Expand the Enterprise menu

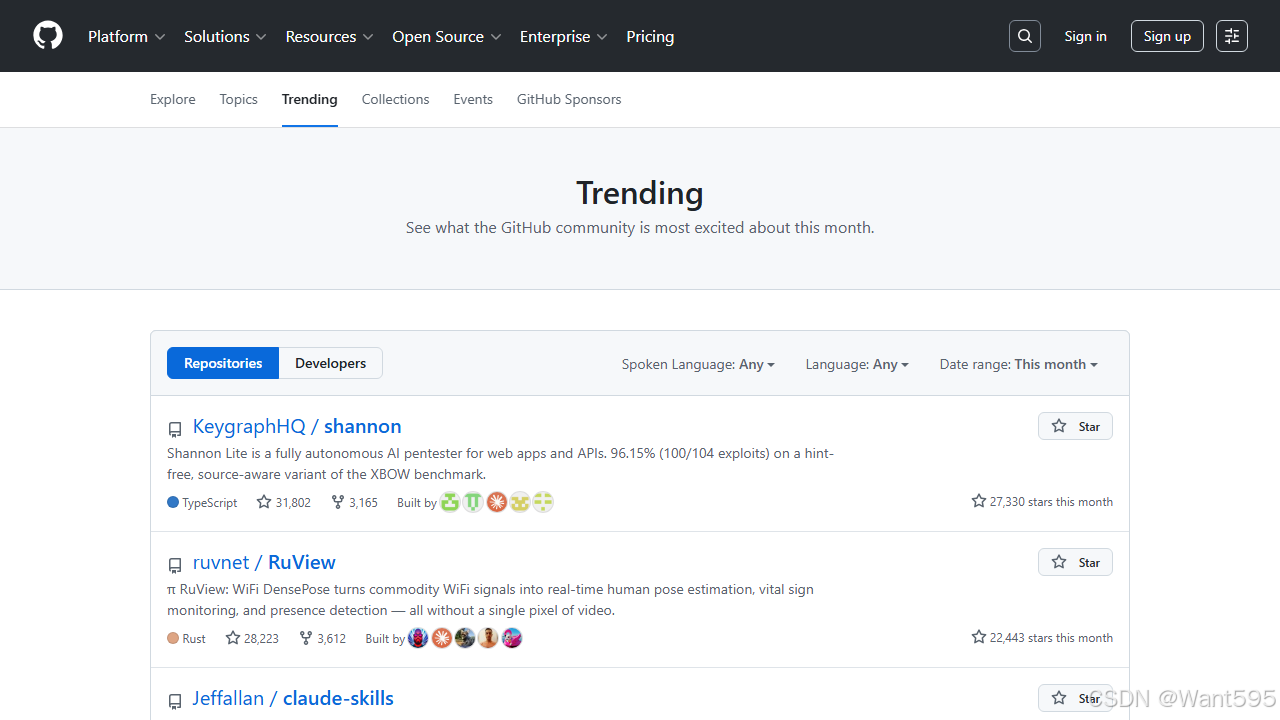point(564,36)
